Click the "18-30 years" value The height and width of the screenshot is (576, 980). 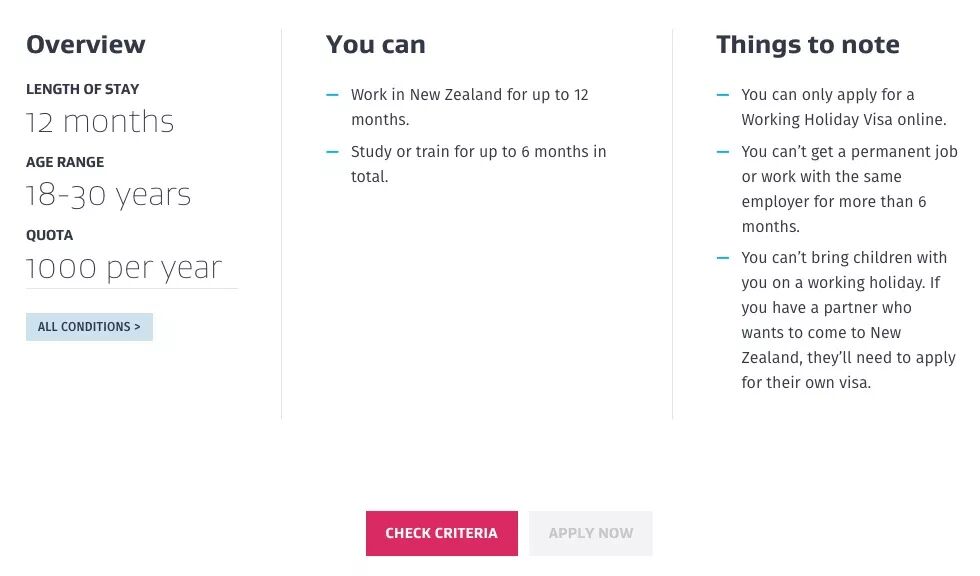pos(108,195)
